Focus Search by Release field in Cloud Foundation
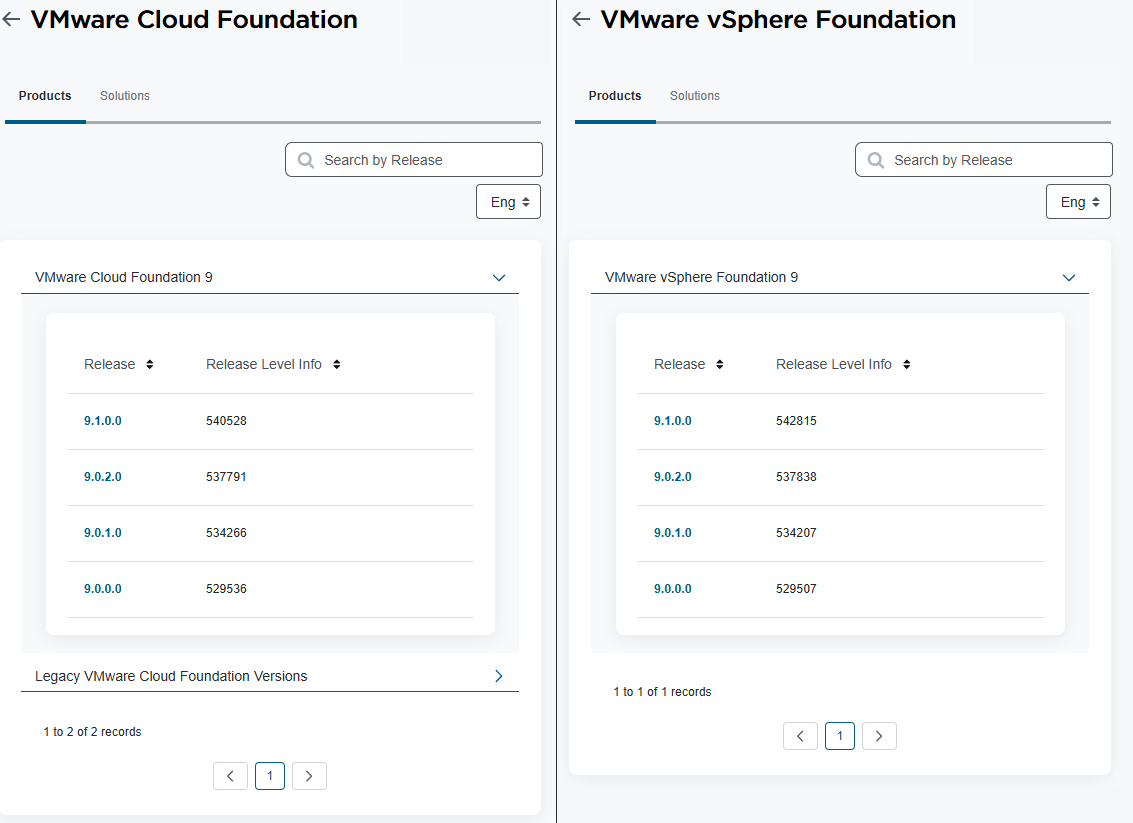This screenshot has width=1133, height=823. coord(414,160)
